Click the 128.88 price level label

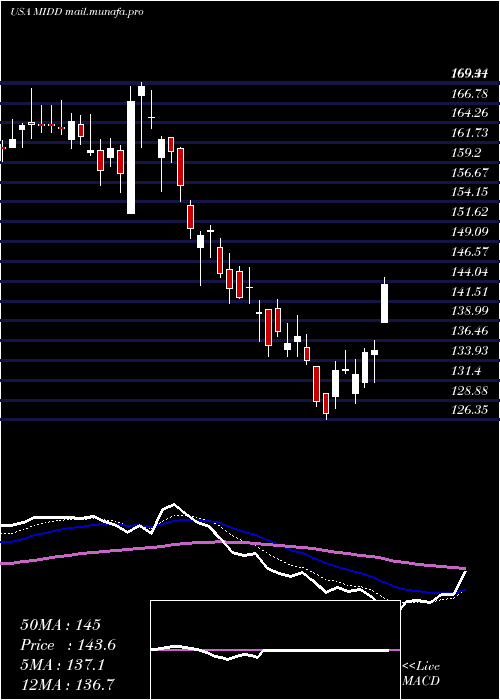click(x=470, y=391)
